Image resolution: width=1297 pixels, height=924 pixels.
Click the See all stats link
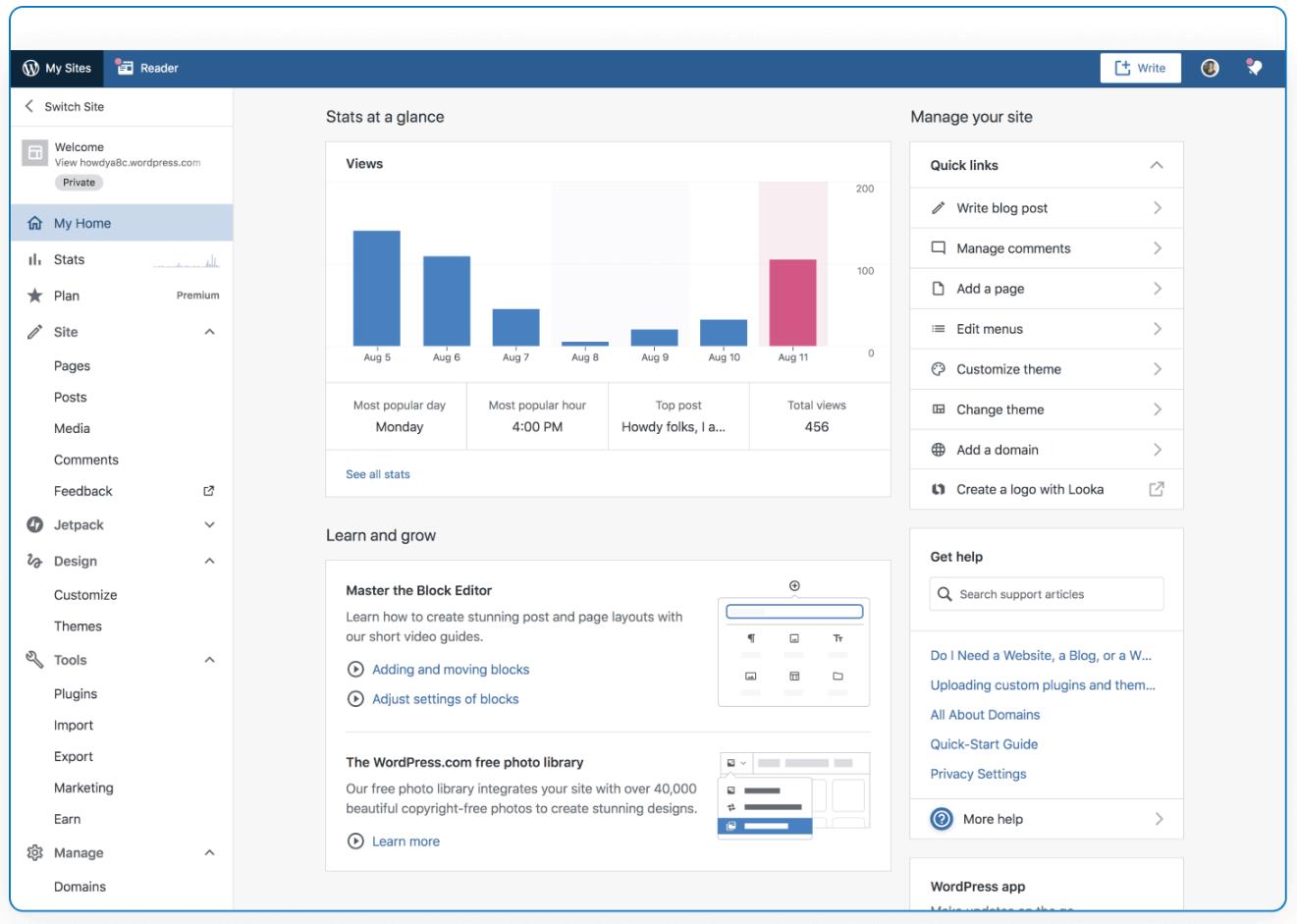[378, 474]
